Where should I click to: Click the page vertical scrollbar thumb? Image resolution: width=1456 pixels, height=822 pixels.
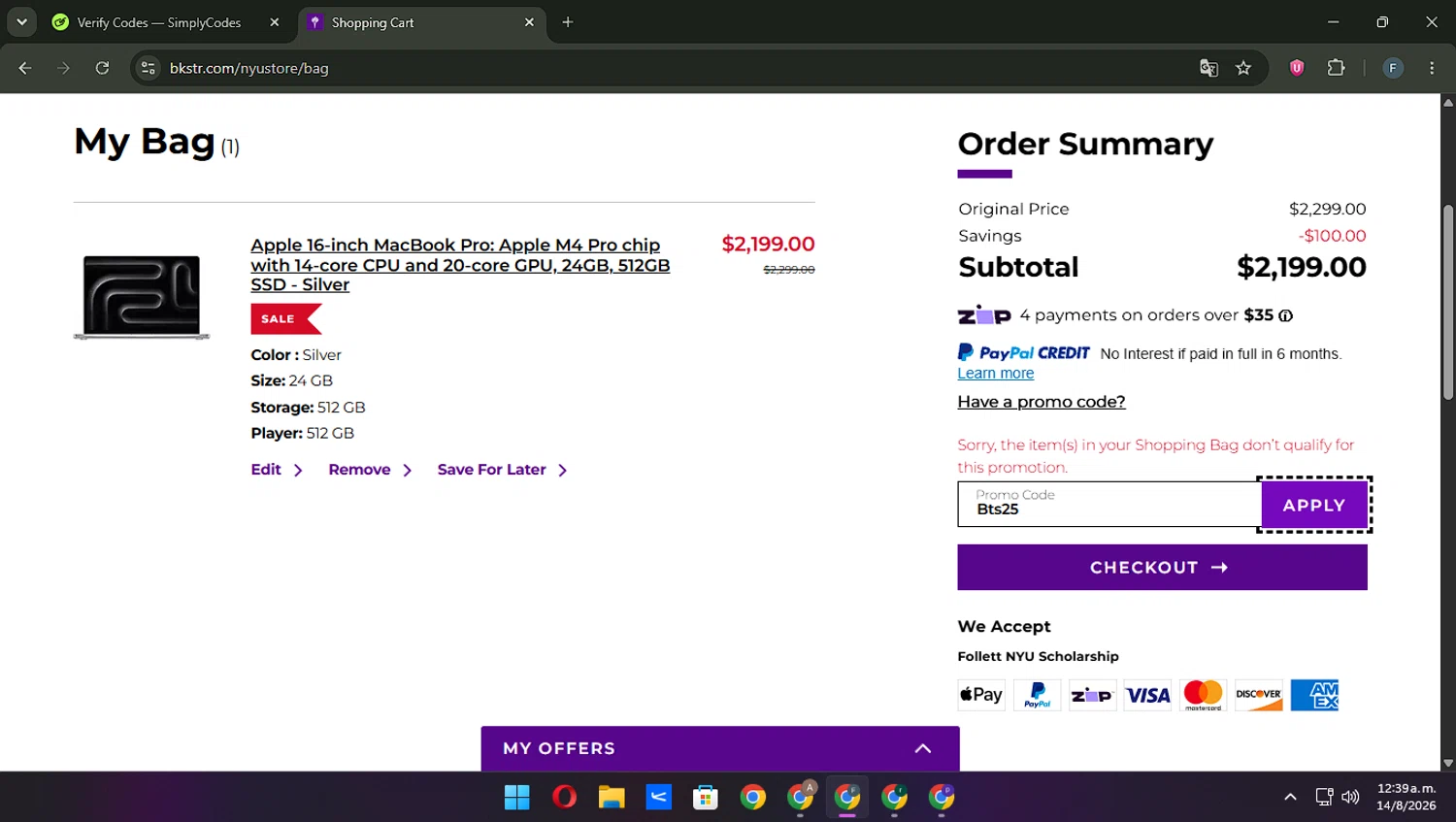click(1448, 302)
